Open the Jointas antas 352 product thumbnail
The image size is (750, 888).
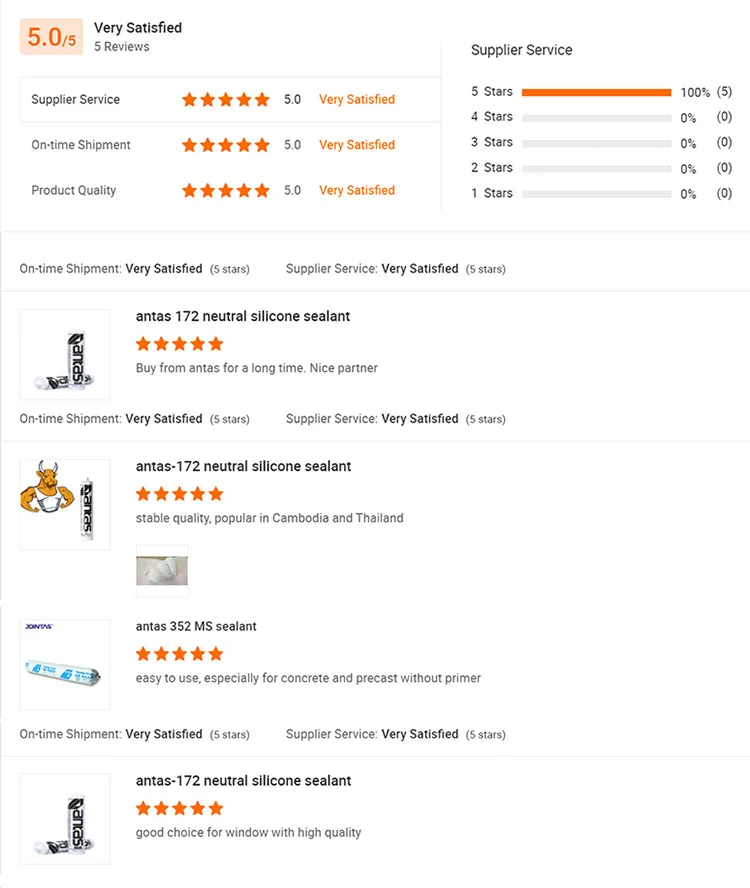pos(65,664)
